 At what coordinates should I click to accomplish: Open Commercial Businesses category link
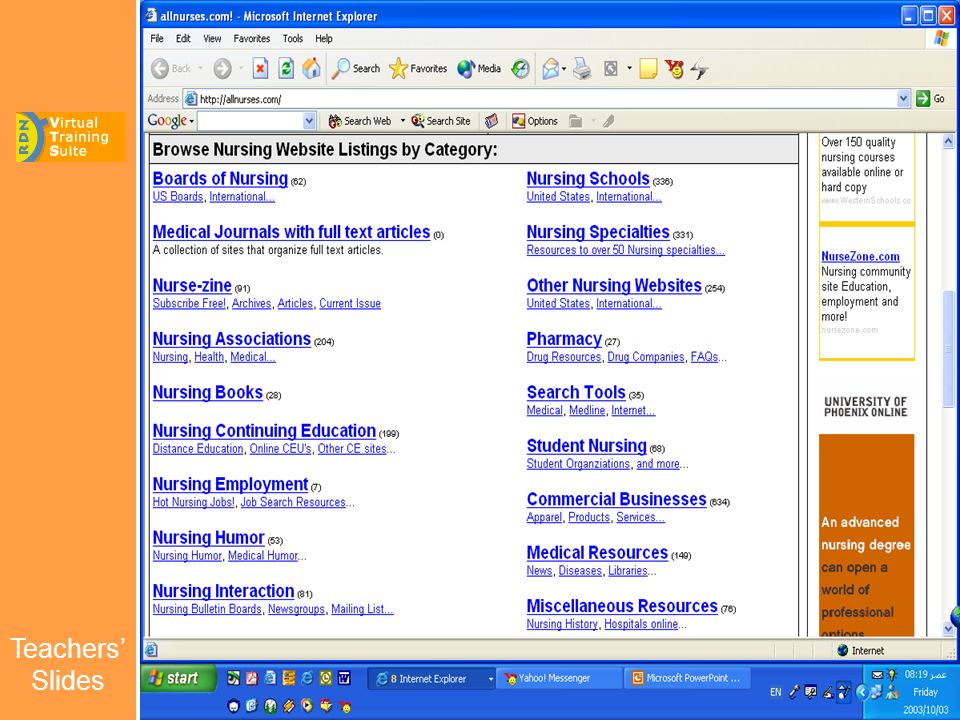(x=617, y=500)
